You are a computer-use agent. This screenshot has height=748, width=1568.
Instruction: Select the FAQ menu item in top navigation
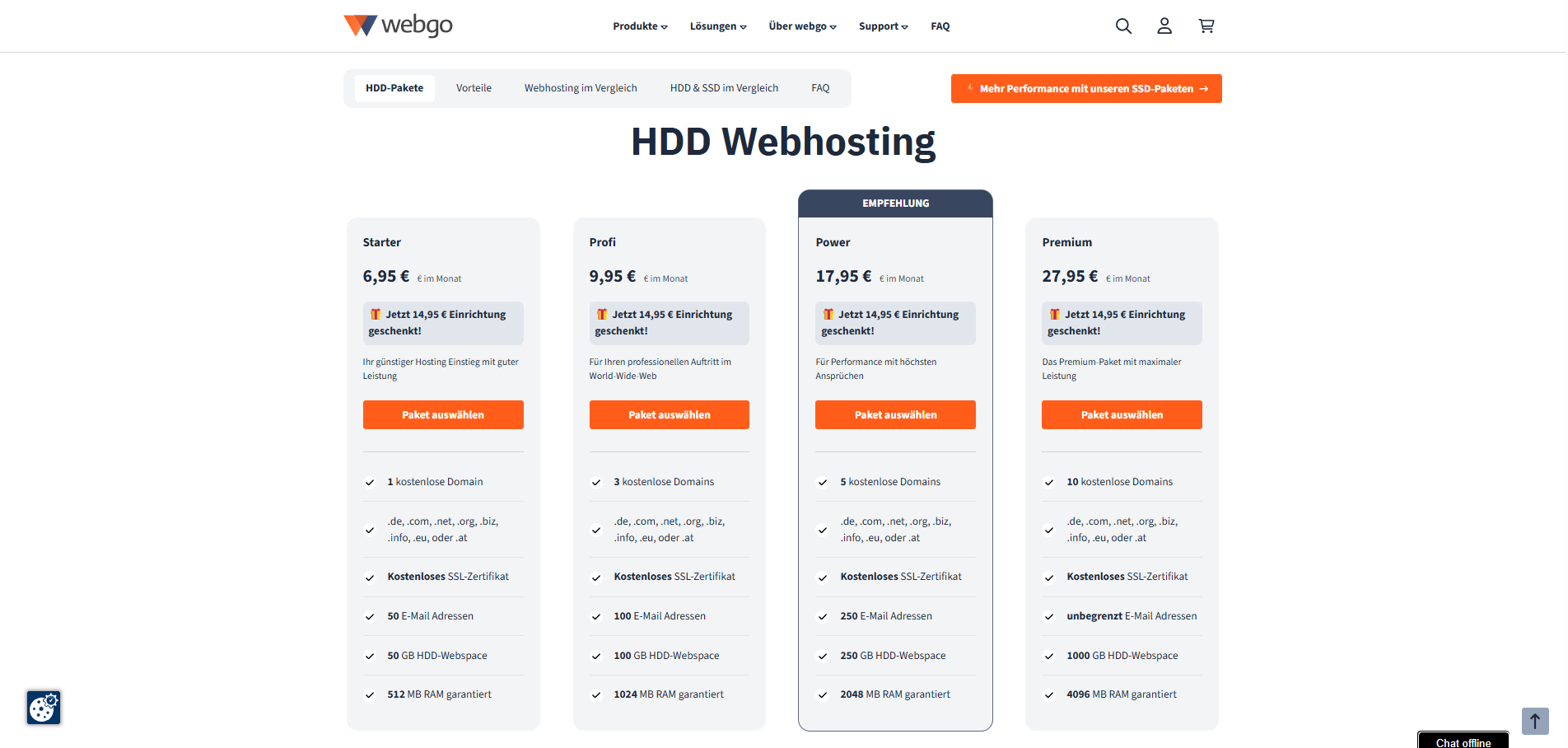940,26
